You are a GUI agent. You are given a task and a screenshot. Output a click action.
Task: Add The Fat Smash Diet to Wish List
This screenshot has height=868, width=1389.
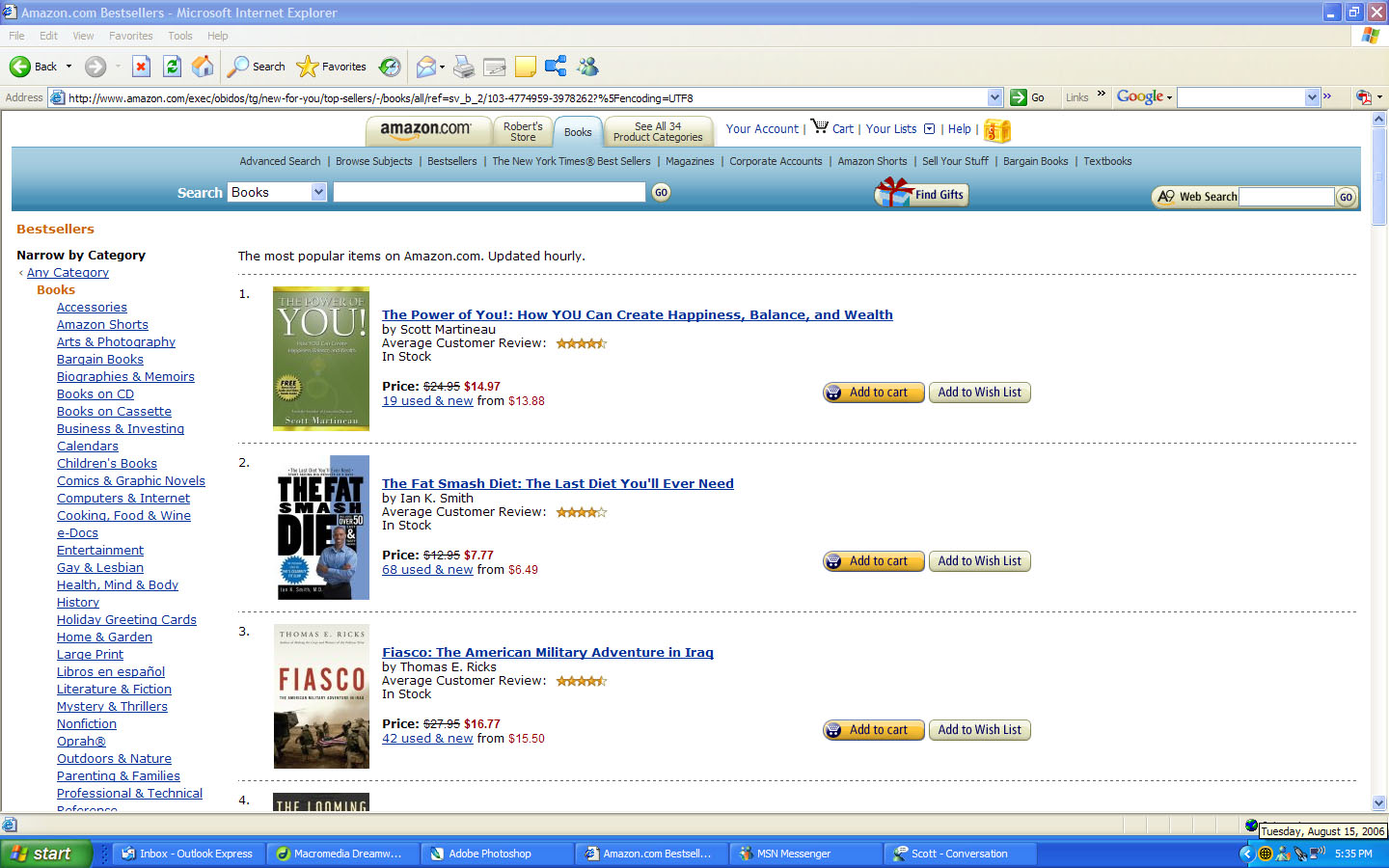click(x=980, y=561)
